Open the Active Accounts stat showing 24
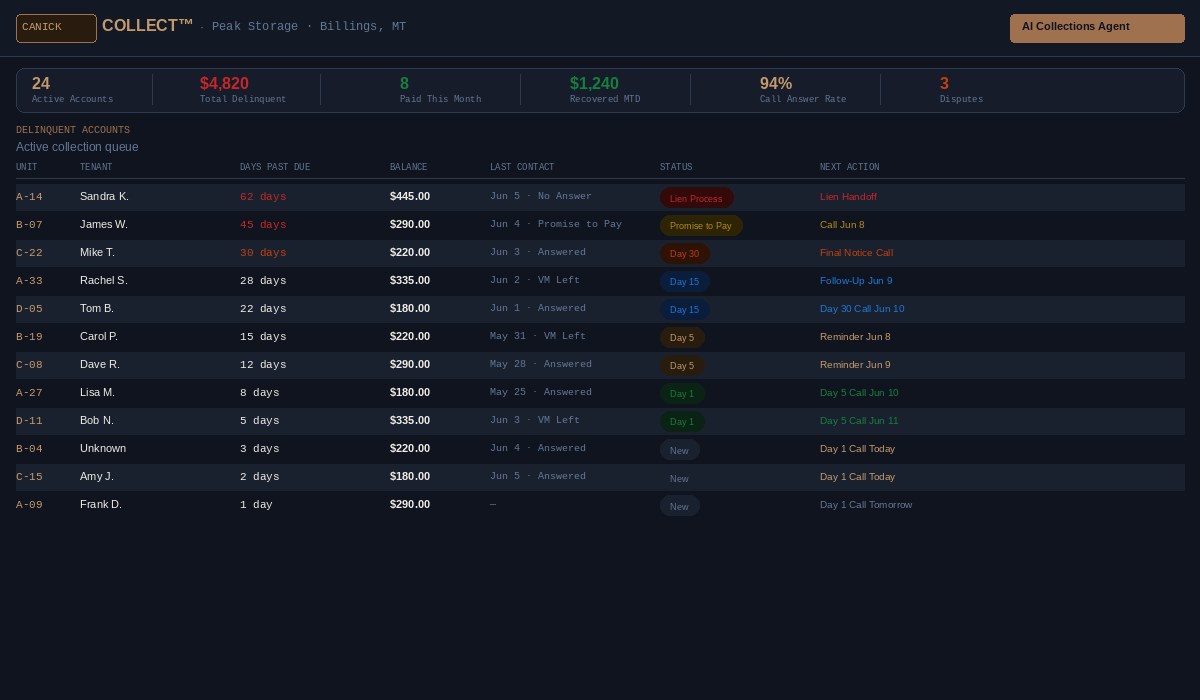 coord(72,90)
